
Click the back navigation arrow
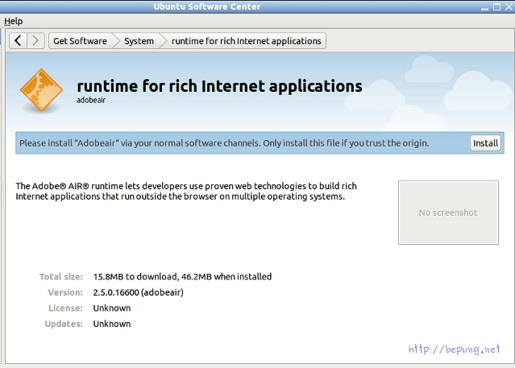pos(18,41)
